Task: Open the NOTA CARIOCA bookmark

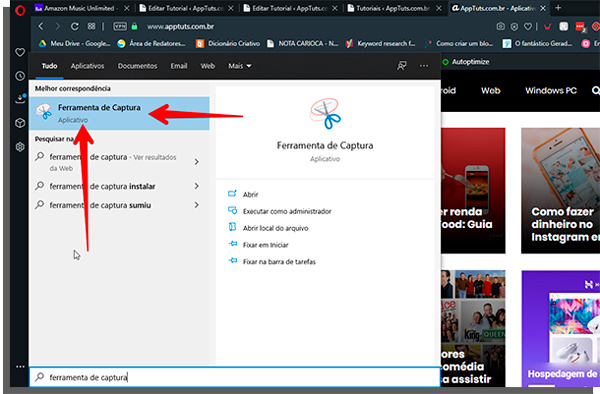Action: click(x=302, y=44)
